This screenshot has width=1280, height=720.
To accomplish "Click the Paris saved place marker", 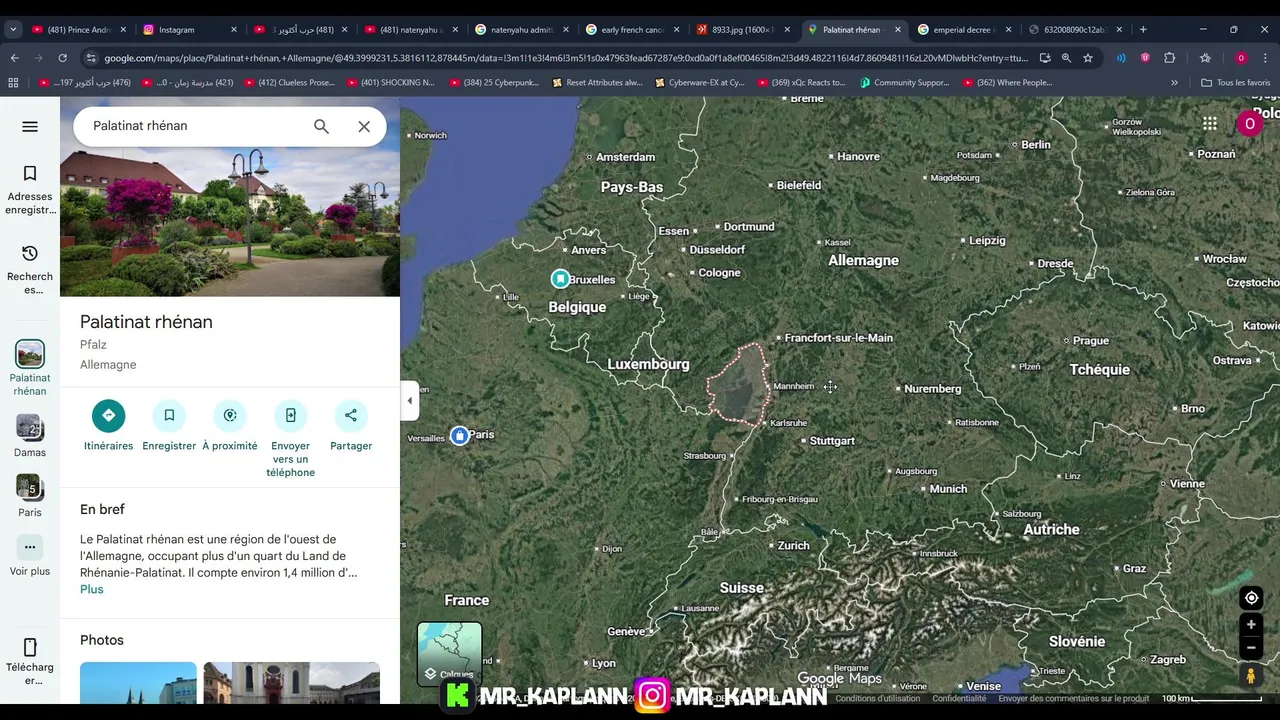I will tap(459, 435).
